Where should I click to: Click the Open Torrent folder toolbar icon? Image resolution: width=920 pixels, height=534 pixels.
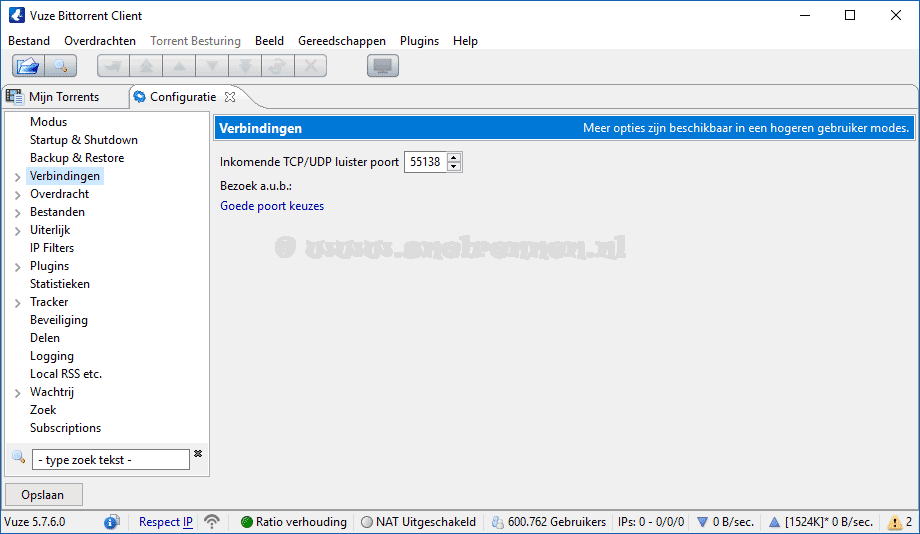click(x=28, y=66)
